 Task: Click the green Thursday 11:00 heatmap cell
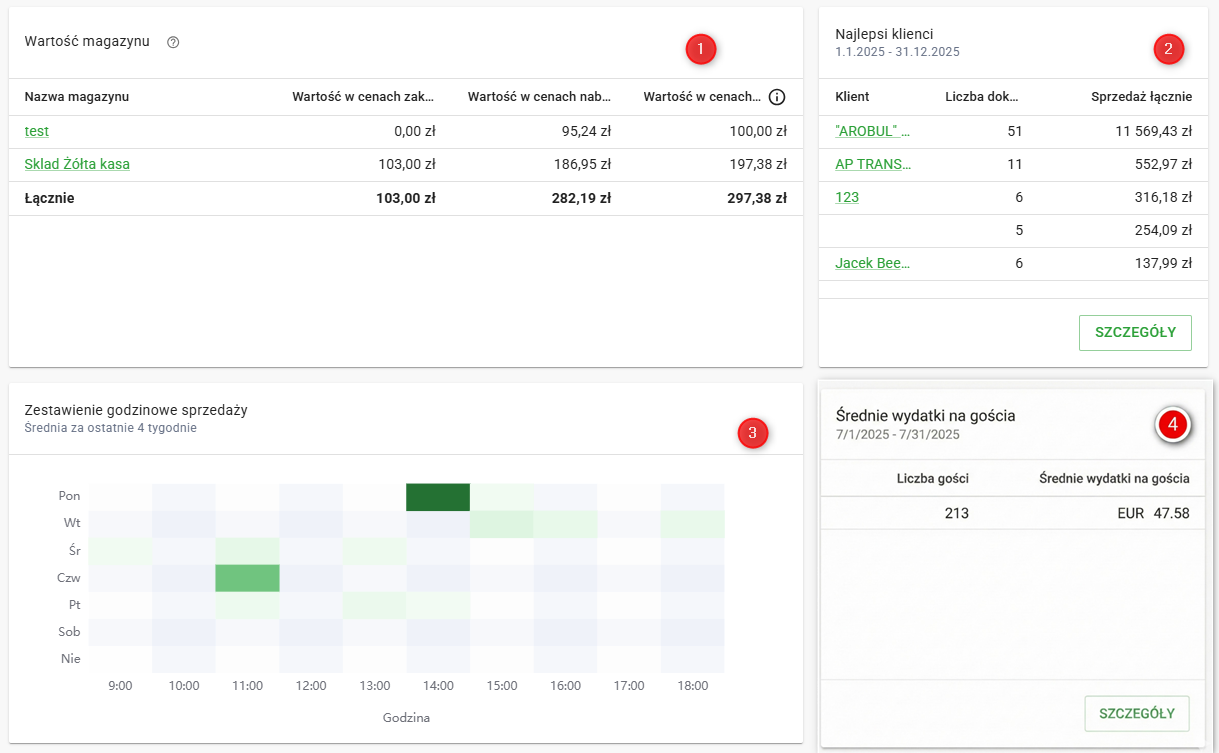tap(247, 578)
